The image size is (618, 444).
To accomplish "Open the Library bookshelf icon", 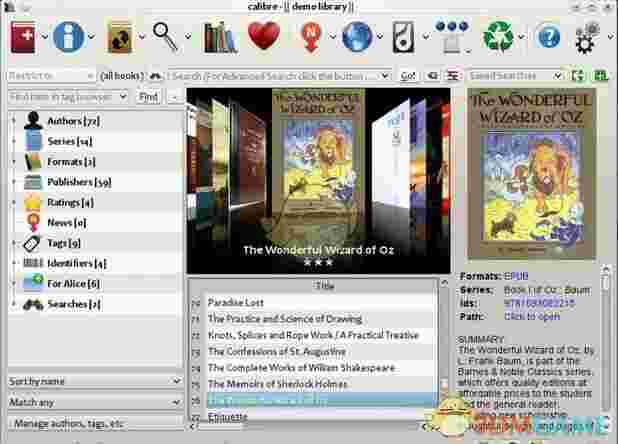I will click(x=220, y=37).
